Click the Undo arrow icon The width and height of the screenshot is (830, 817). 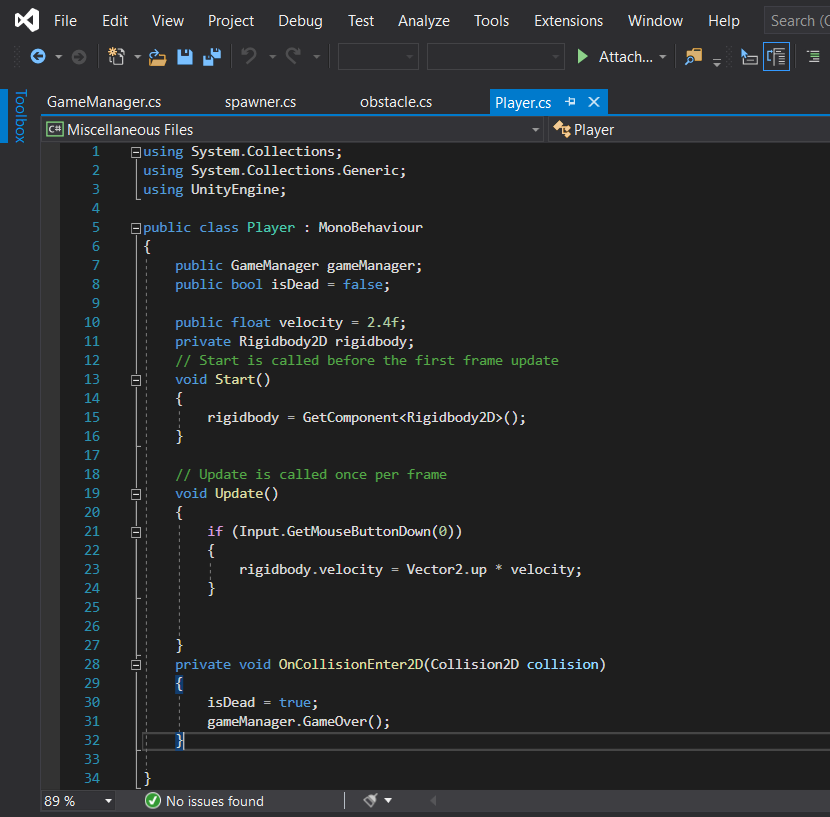249,57
